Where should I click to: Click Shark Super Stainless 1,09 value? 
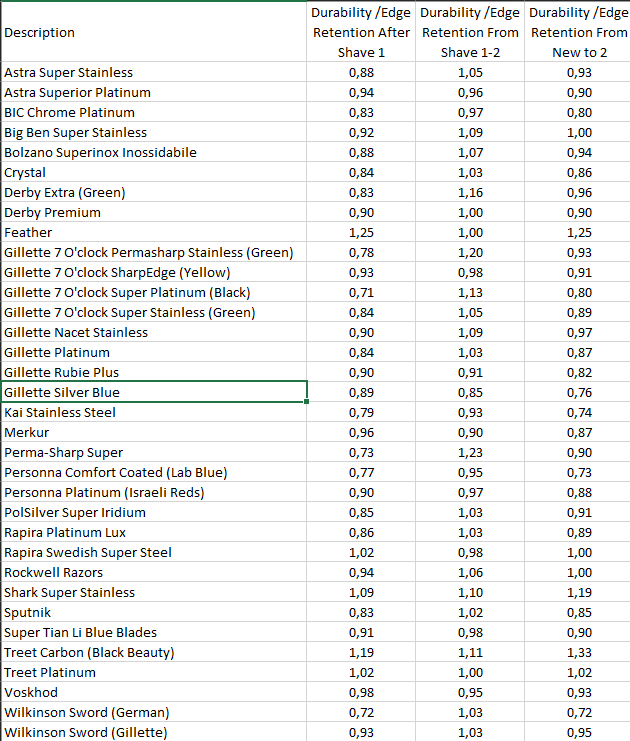click(361, 593)
